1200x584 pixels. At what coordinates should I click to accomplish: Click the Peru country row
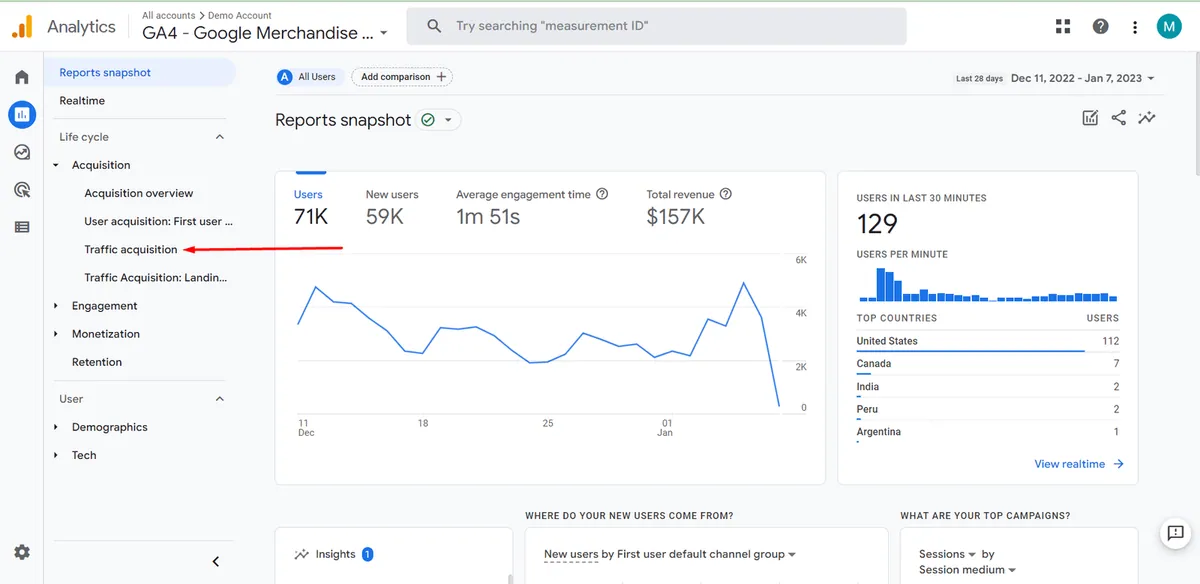tap(987, 410)
